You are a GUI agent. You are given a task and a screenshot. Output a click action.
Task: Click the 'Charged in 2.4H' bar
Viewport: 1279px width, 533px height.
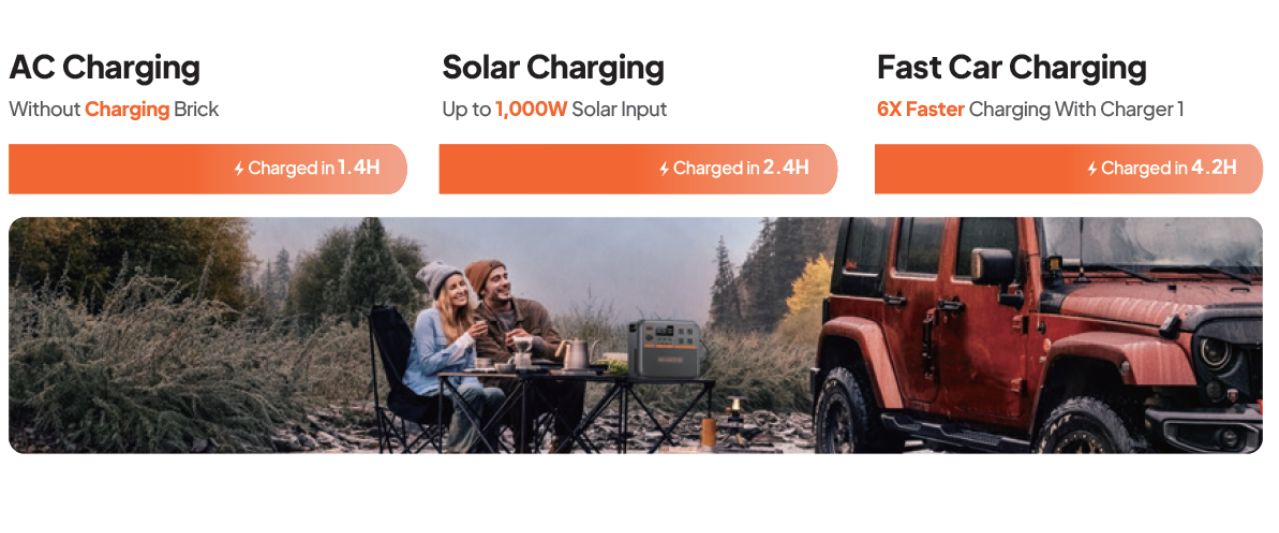[x=638, y=169]
